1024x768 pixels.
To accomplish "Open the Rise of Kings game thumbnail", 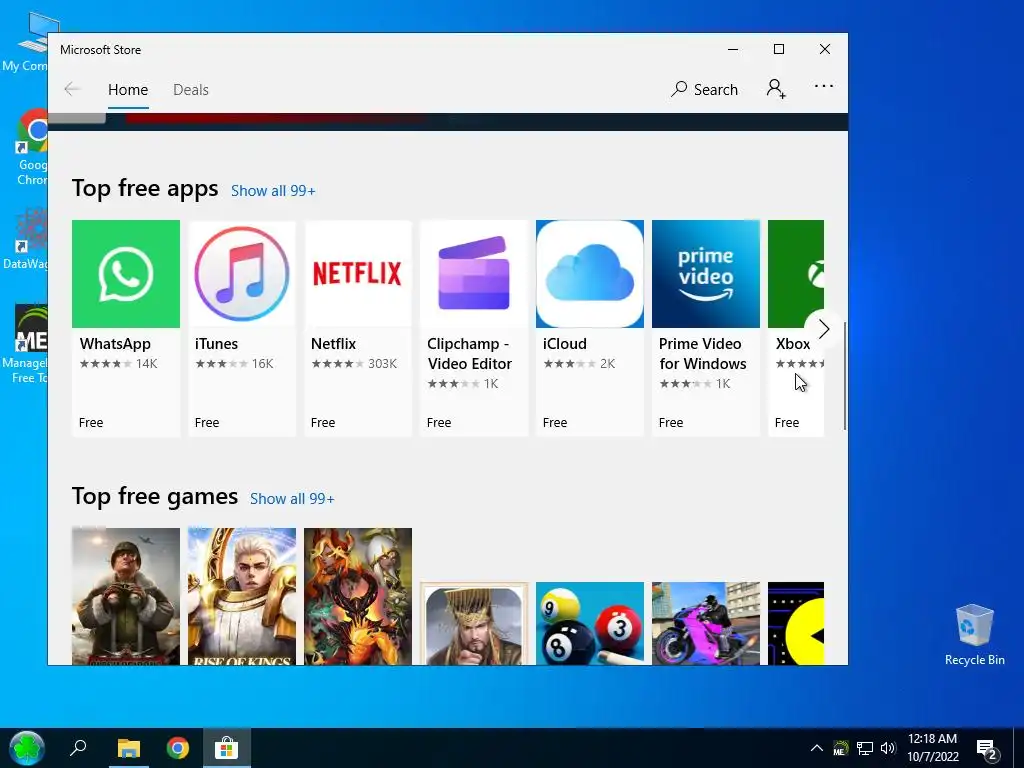I will coord(242,596).
